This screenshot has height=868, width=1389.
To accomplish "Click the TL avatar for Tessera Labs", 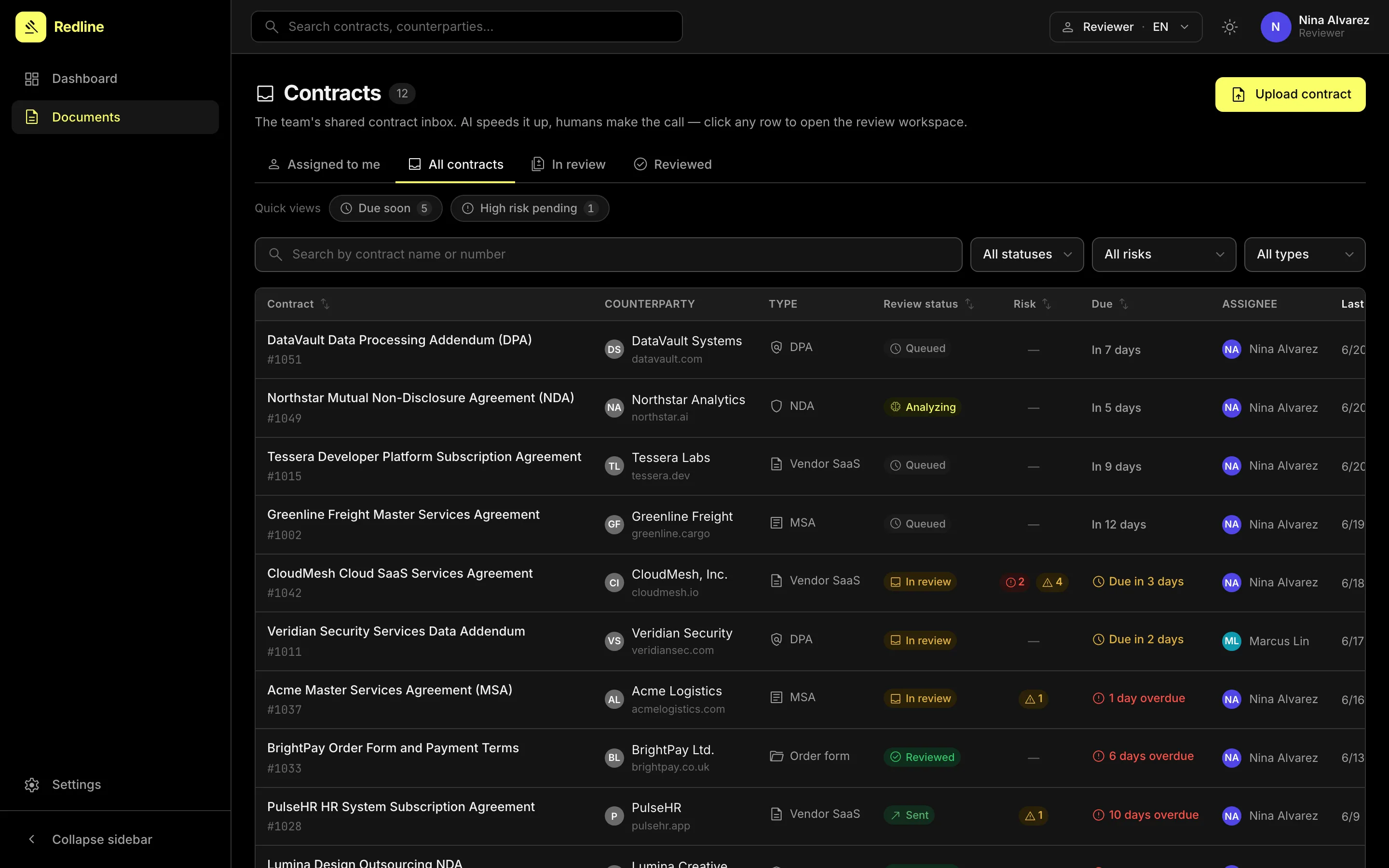I will click(x=614, y=465).
